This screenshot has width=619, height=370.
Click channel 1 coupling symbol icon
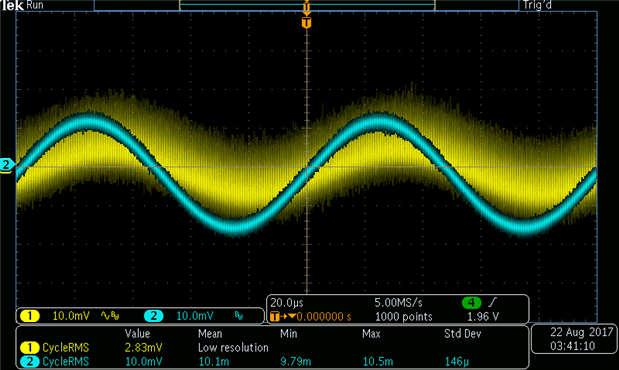(105, 316)
